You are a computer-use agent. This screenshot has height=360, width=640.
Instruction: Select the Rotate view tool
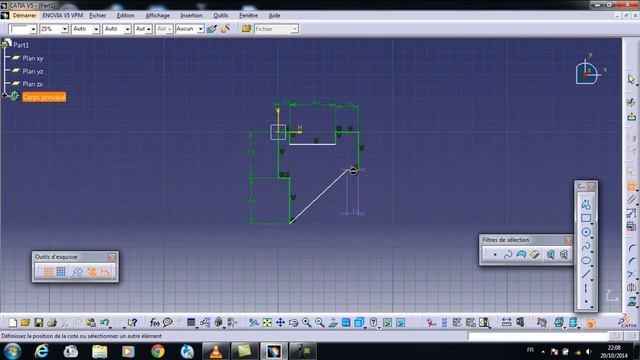(293, 323)
